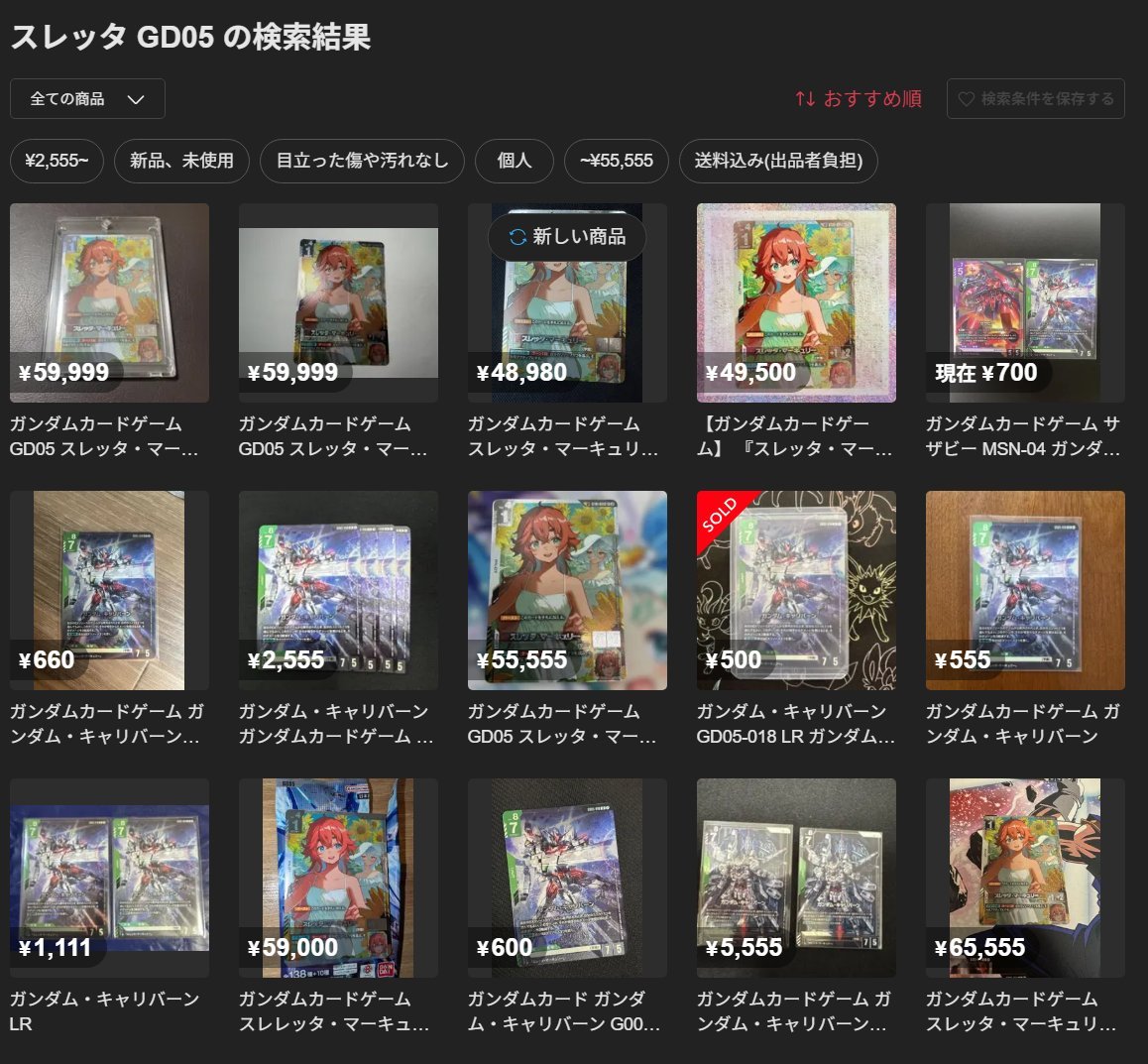Click the heart icon in 検索条件を保存する
Viewport: 1148px width, 1064px height.
tap(966, 99)
